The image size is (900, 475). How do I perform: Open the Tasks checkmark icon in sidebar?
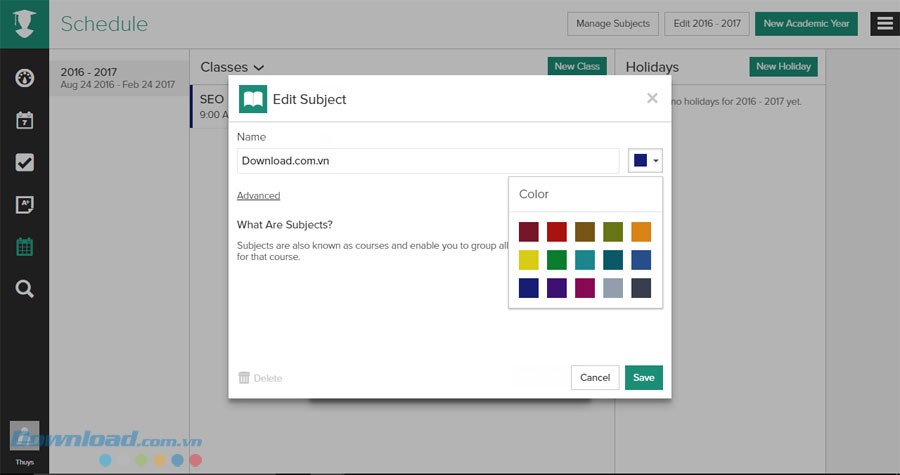pos(25,163)
